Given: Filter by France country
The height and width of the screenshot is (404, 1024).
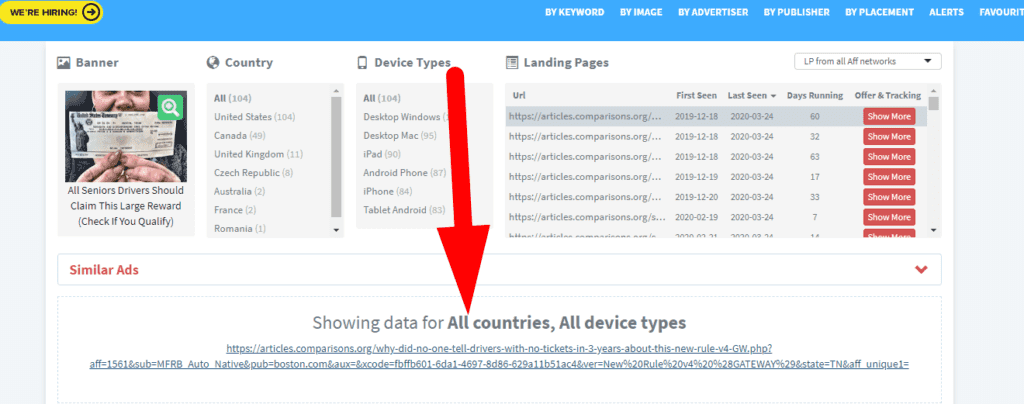Looking at the screenshot, I should [x=235, y=210].
